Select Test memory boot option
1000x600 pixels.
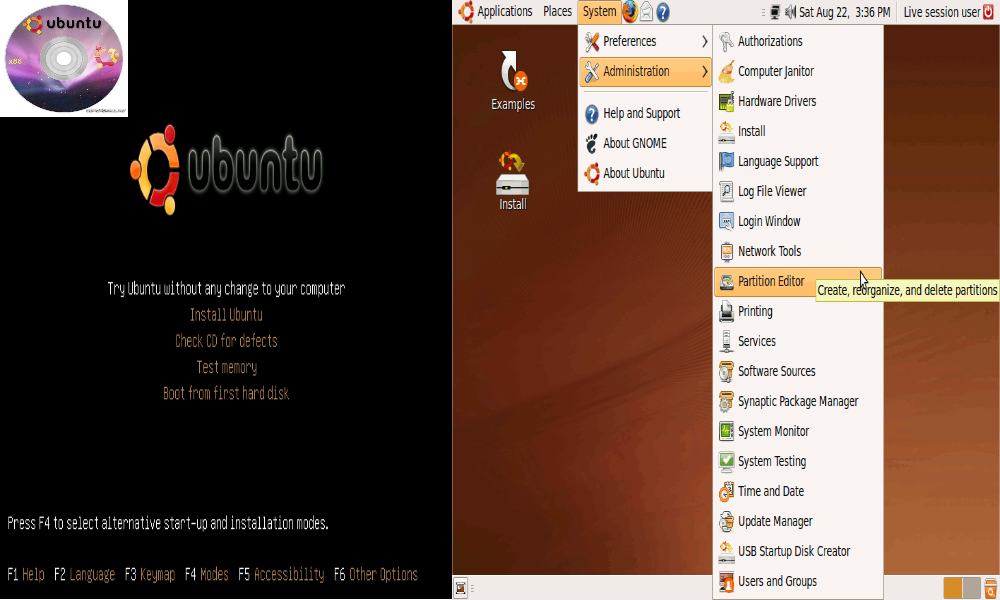point(226,367)
